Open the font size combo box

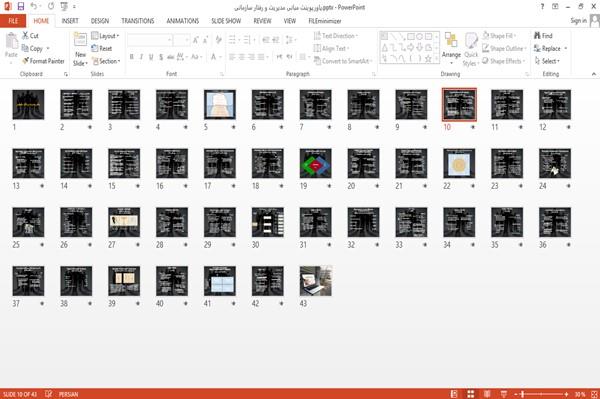coord(181,40)
